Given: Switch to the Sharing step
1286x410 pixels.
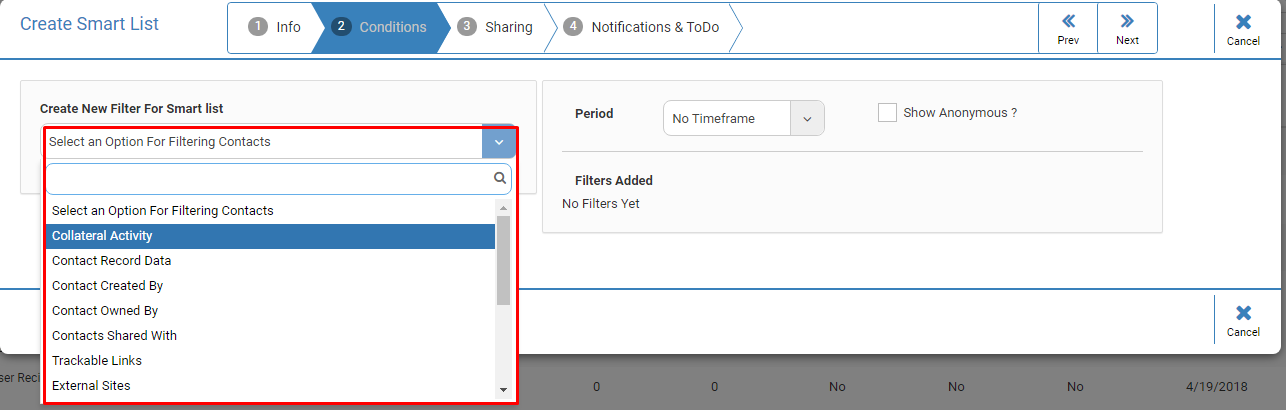Looking at the screenshot, I should 497,27.
